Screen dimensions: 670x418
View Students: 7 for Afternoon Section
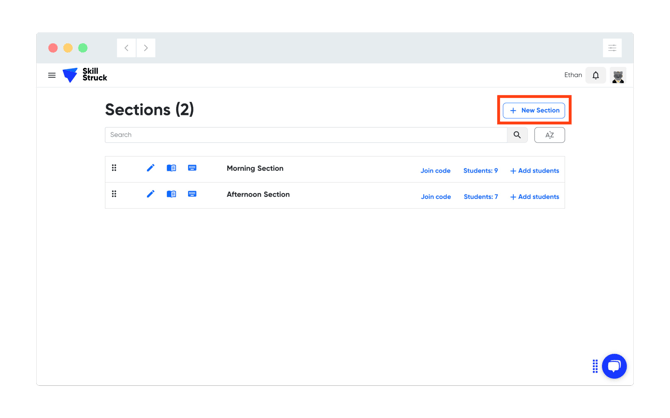point(480,197)
